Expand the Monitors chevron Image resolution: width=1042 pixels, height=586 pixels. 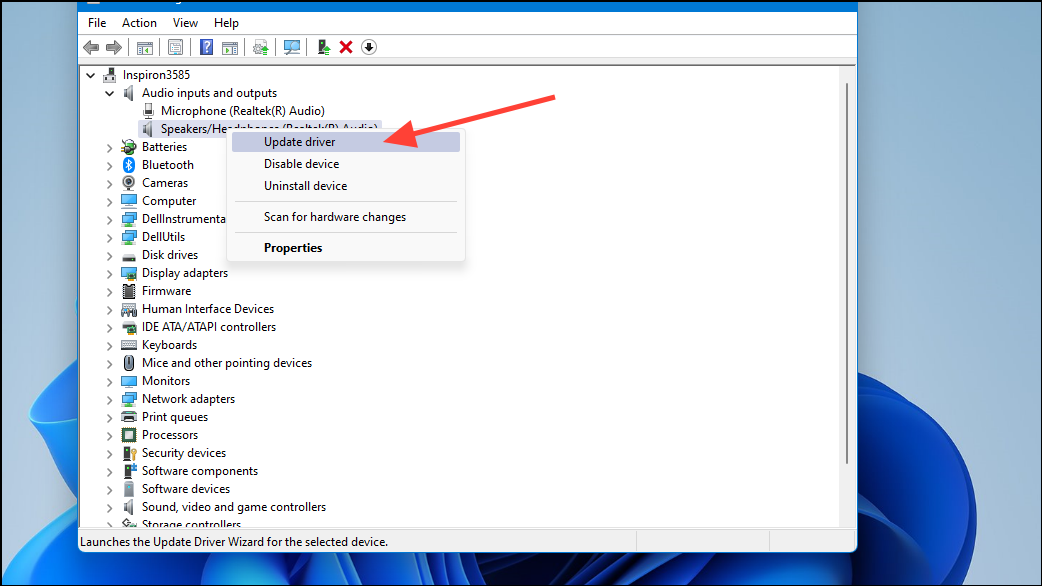[x=110, y=381]
